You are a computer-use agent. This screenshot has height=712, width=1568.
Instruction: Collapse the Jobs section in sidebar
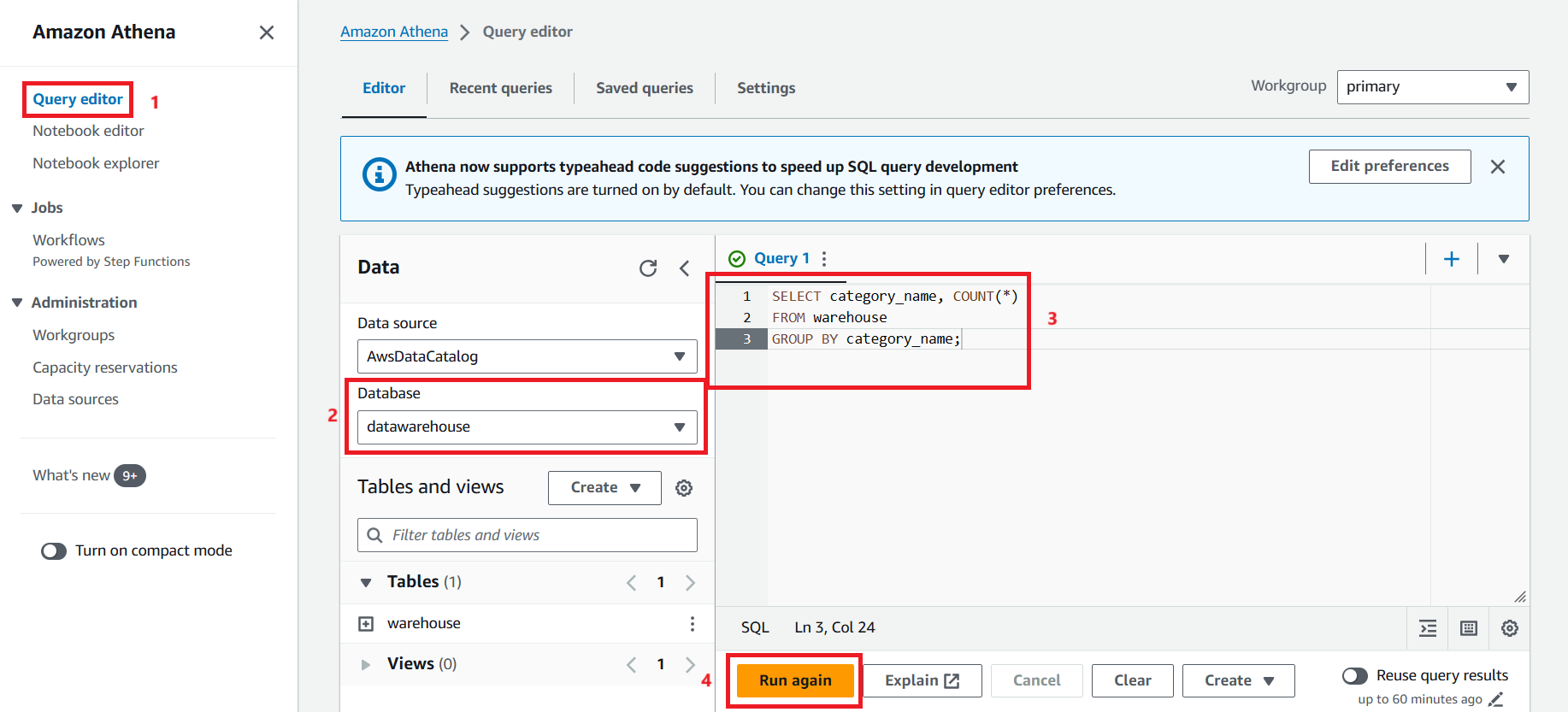pyautogui.click(x=17, y=209)
